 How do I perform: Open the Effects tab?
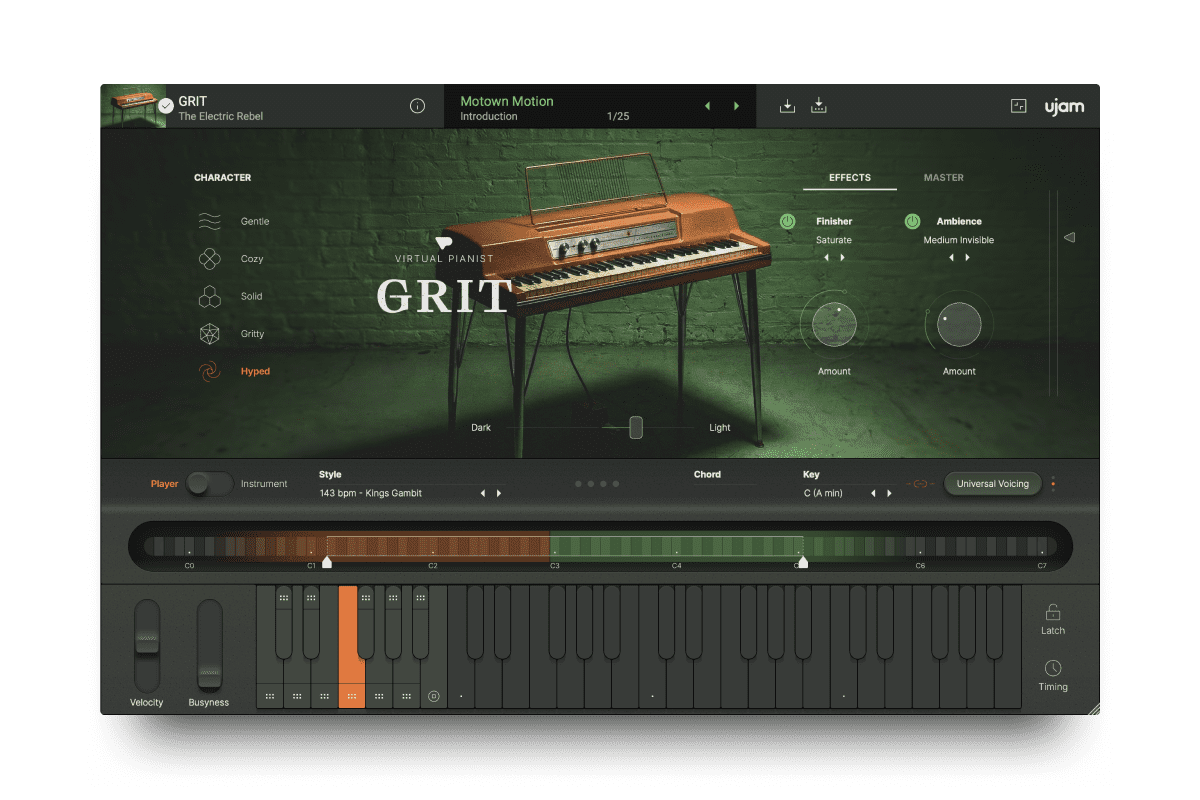849,178
